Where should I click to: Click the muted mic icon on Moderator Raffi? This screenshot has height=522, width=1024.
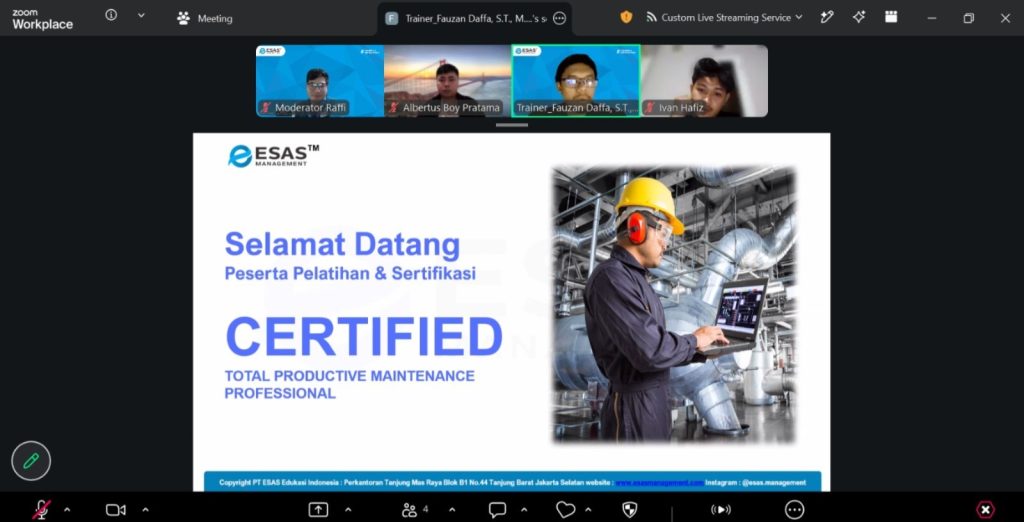pos(266,108)
